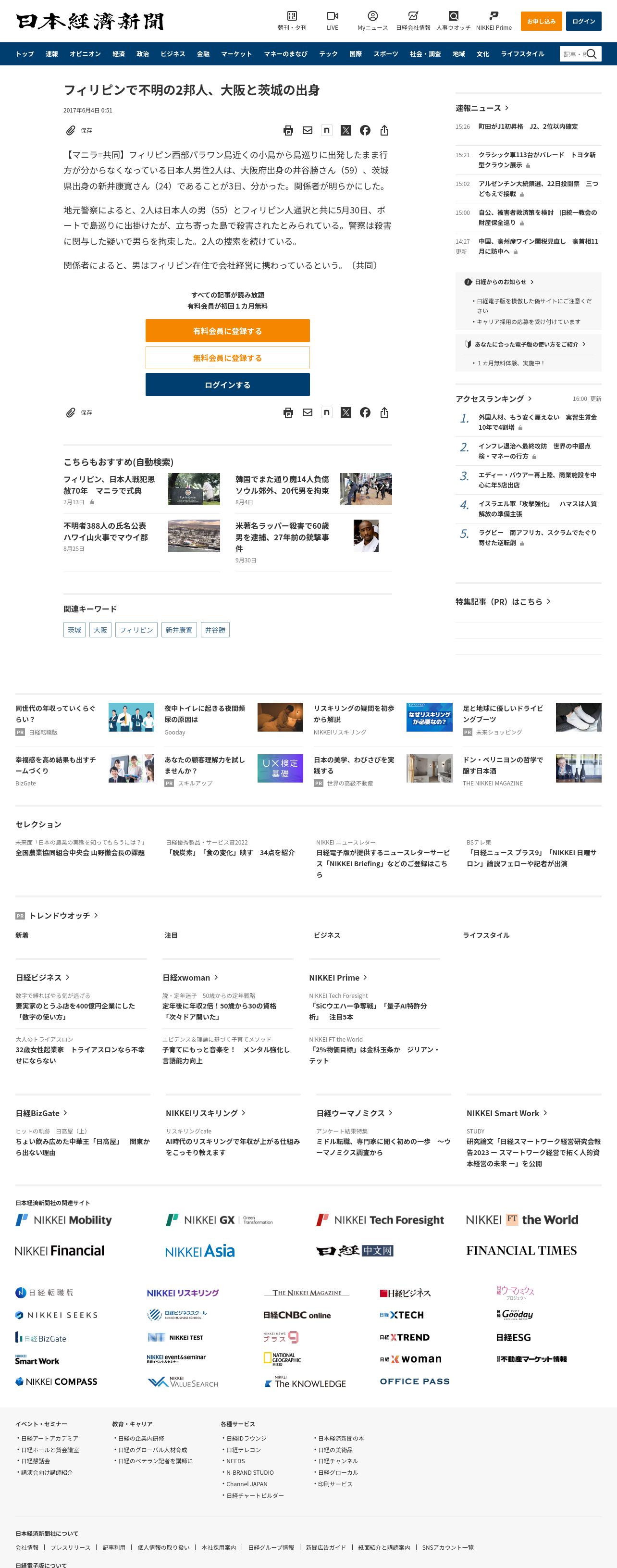Screen dimensions: 617x1568
Task: Open 日経会社情報 icon in header
Action: tap(413, 21)
